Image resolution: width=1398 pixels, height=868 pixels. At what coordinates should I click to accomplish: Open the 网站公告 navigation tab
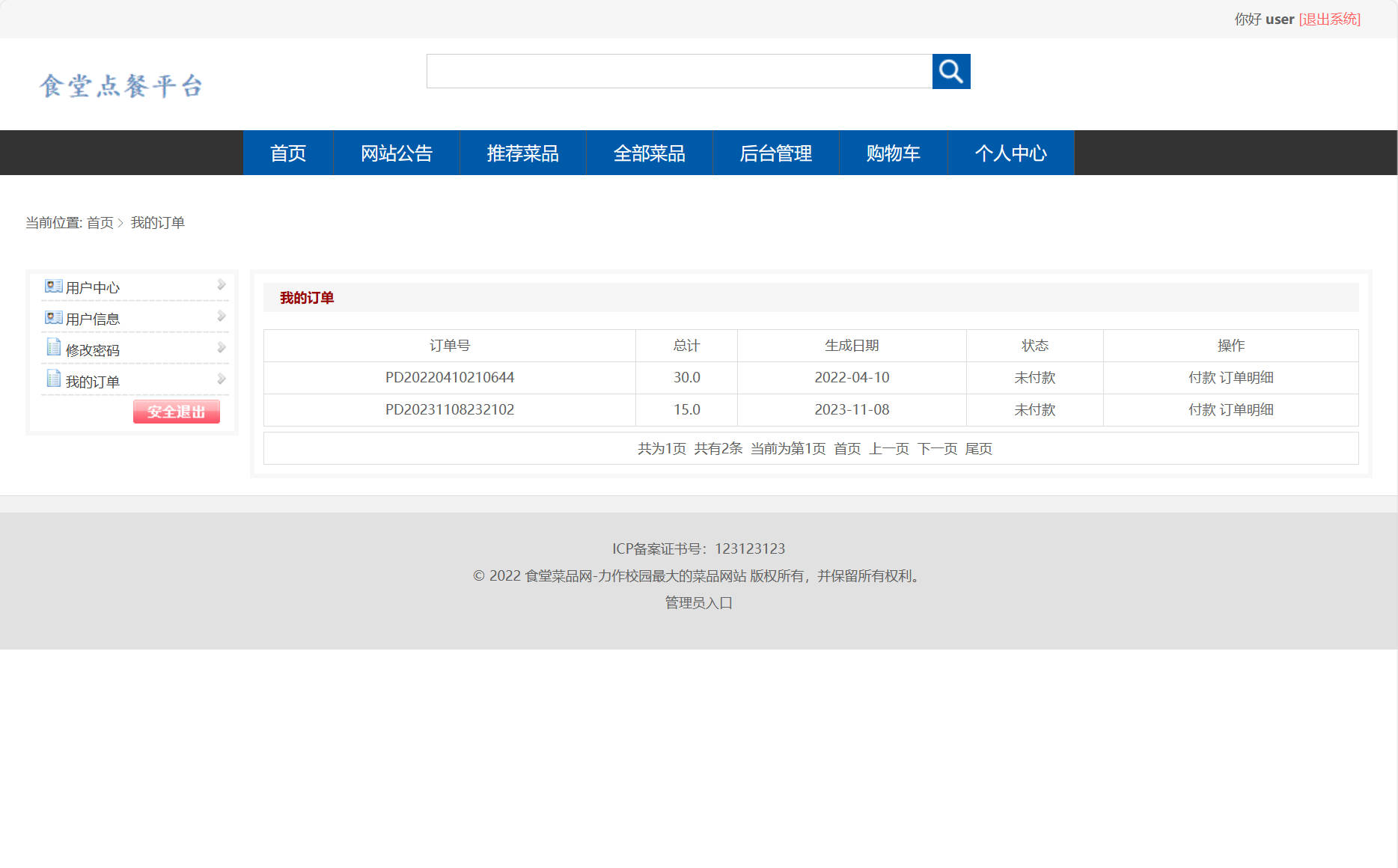pyautogui.click(x=397, y=153)
